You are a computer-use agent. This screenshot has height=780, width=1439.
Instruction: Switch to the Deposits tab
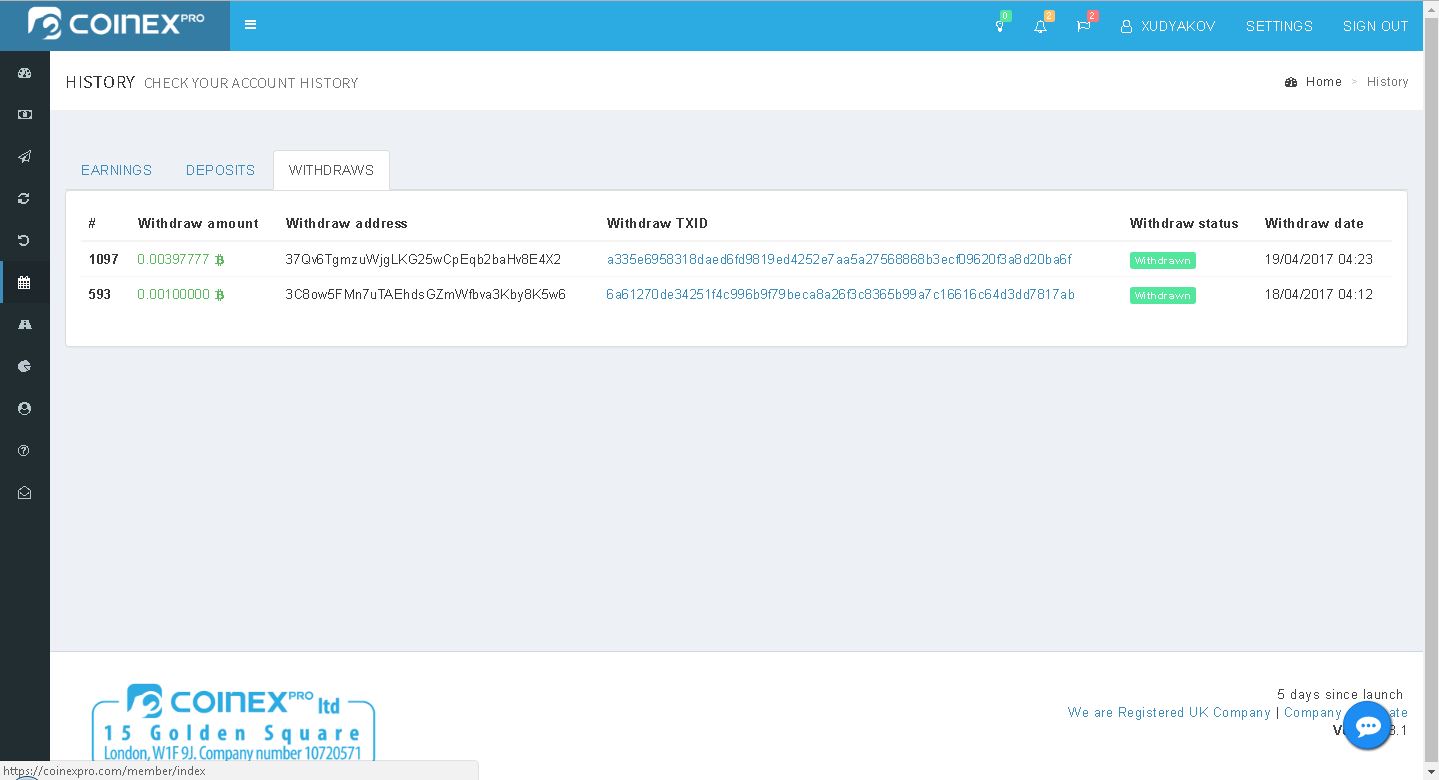point(220,170)
